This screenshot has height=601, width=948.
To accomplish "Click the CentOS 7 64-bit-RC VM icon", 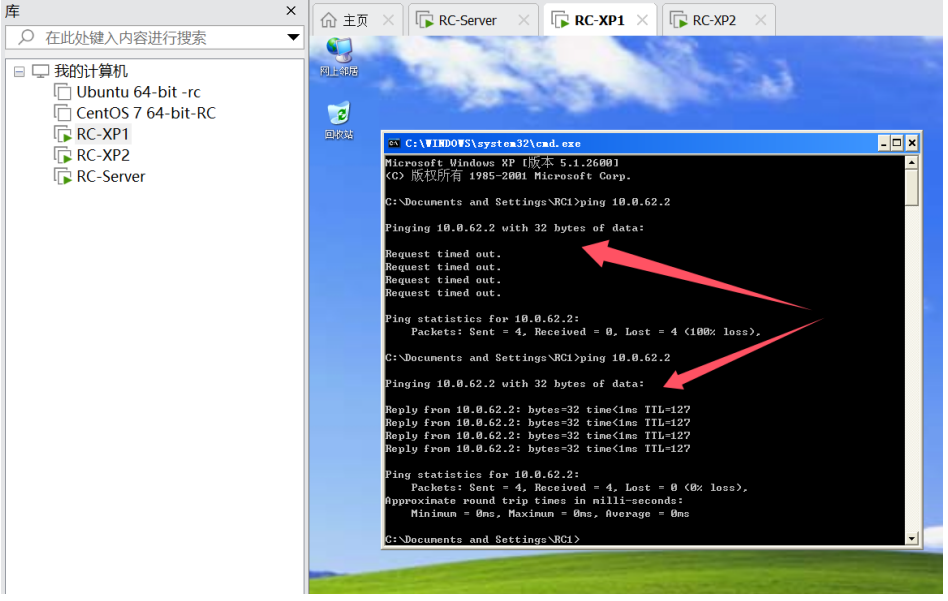I will 63,113.
